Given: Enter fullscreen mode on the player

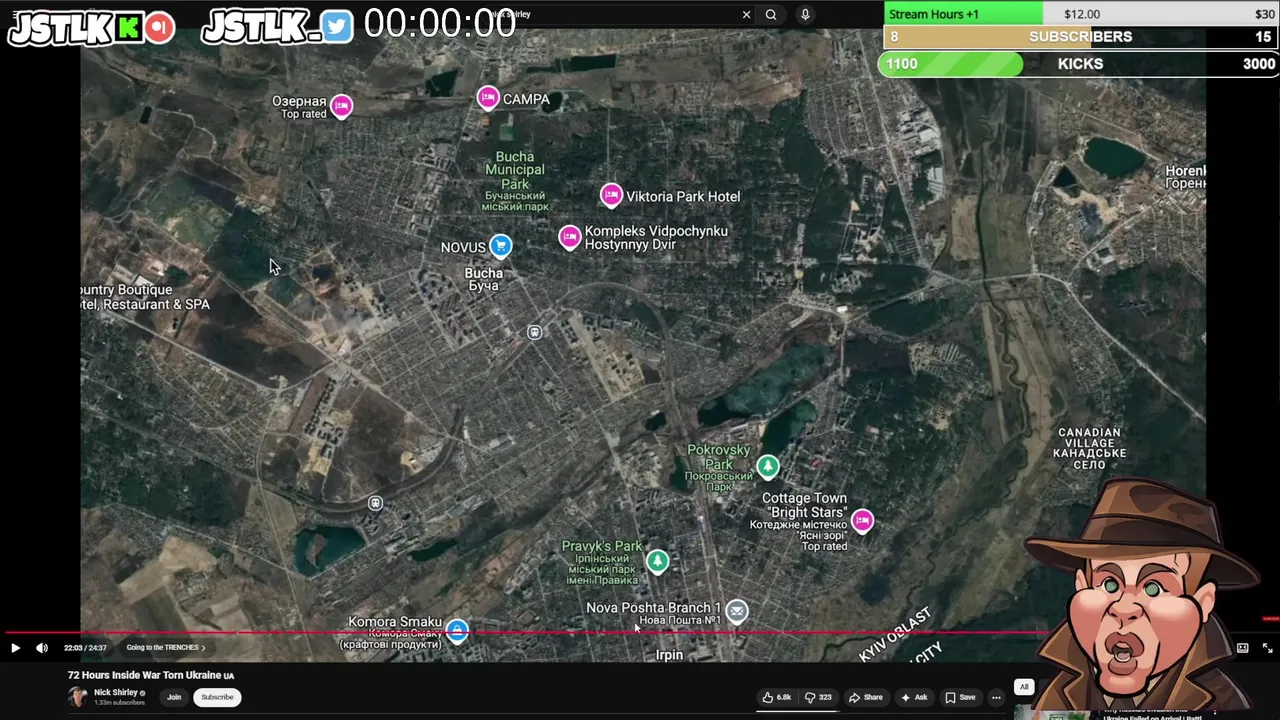Looking at the screenshot, I should 1267,648.
